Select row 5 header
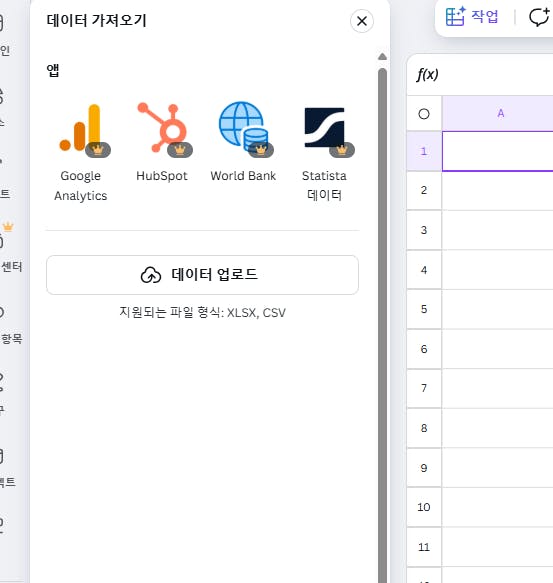 [x=424, y=309]
